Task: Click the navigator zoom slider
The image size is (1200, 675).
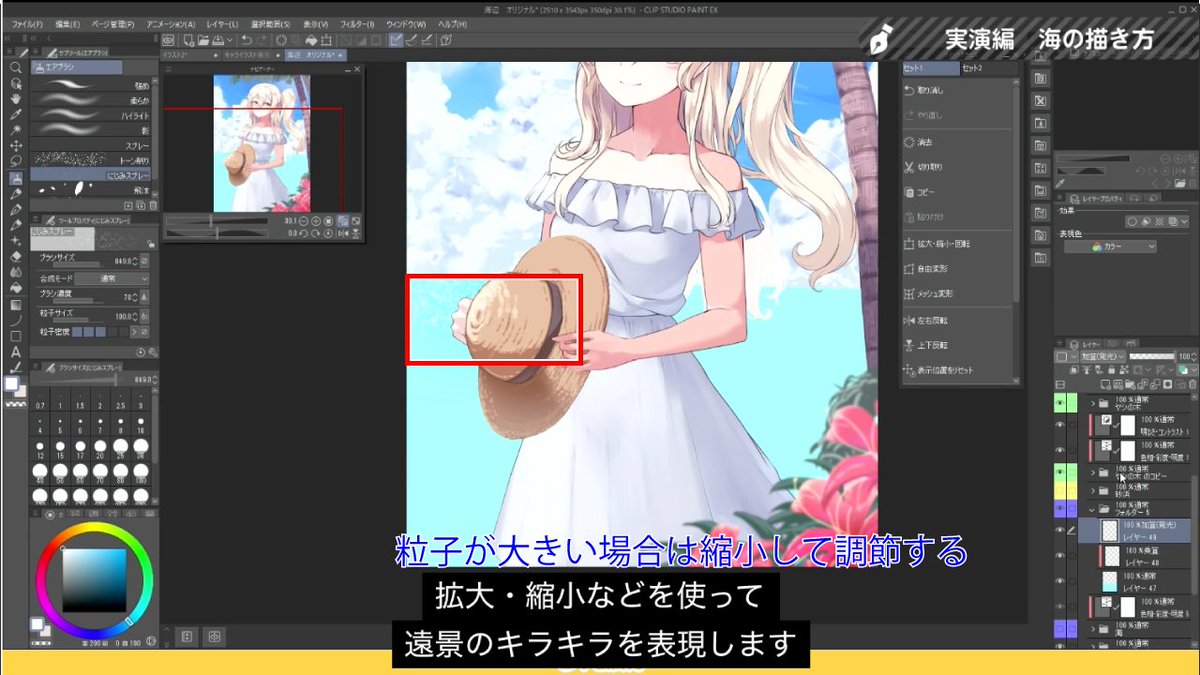Action: click(x=216, y=221)
